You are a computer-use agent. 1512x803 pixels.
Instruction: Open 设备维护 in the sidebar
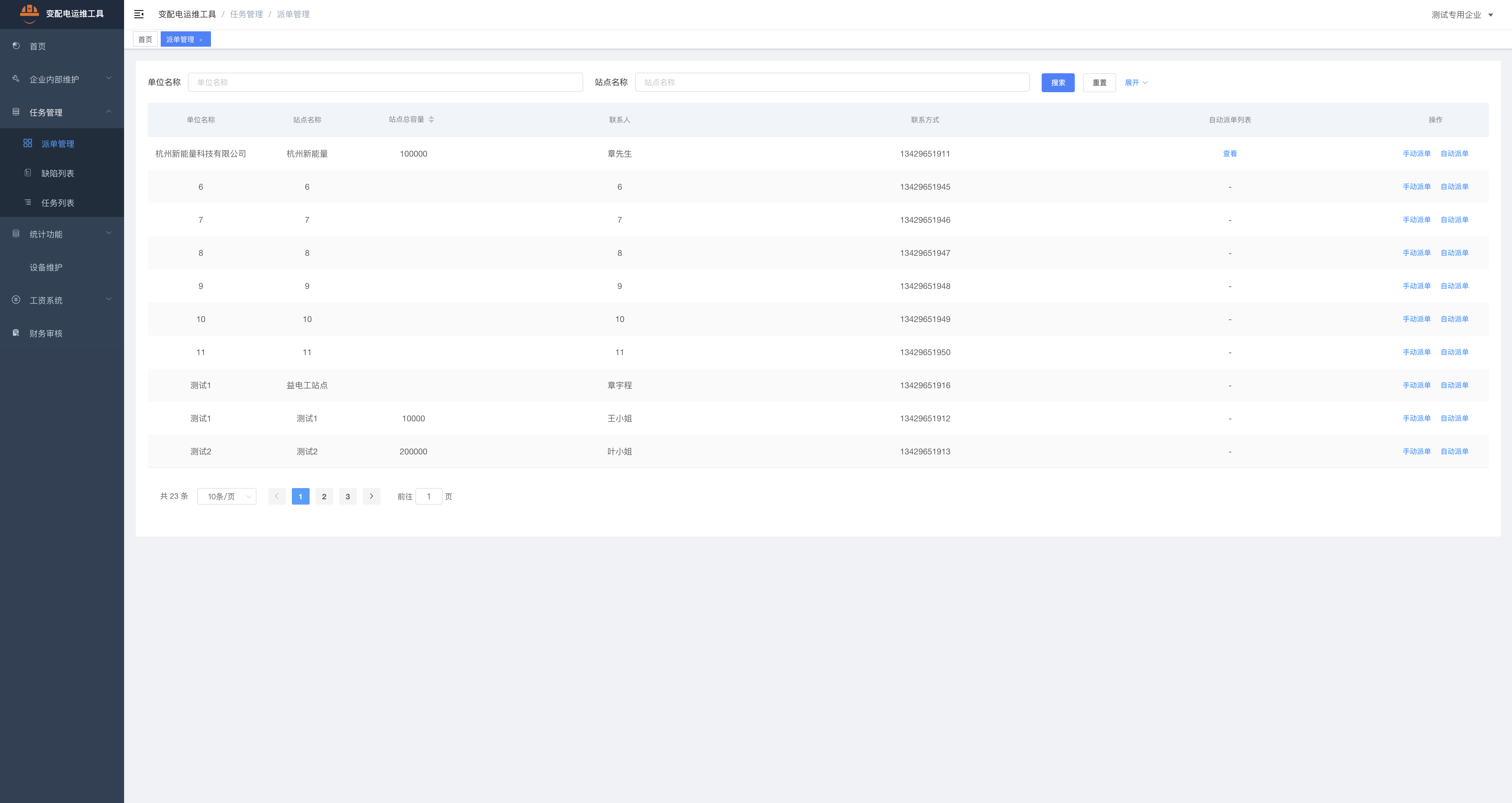[x=46, y=267]
